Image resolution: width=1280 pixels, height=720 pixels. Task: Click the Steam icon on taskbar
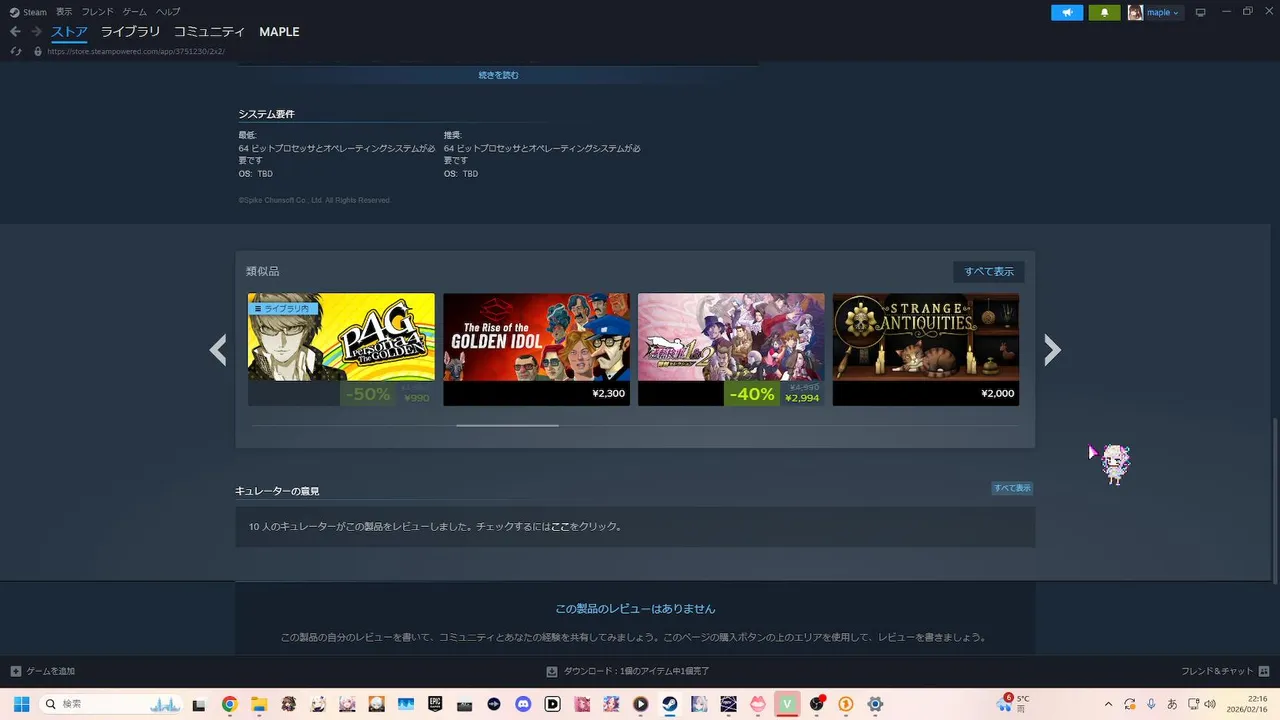click(x=670, y=704)
